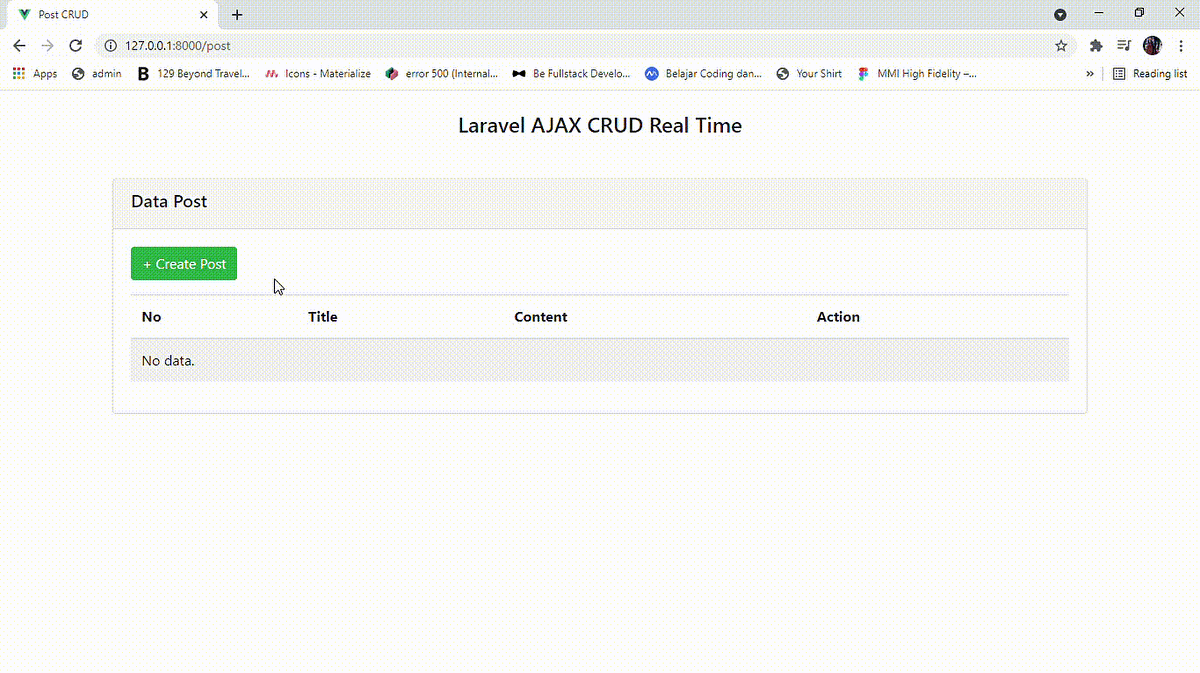1200x673 pixels.
Task: Open the admin bookmark
Action: (x=96, y=73)
